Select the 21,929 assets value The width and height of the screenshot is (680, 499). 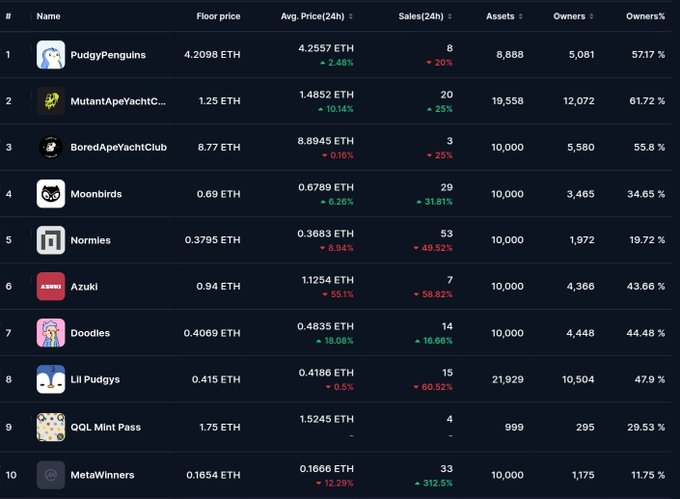point(507,379)
